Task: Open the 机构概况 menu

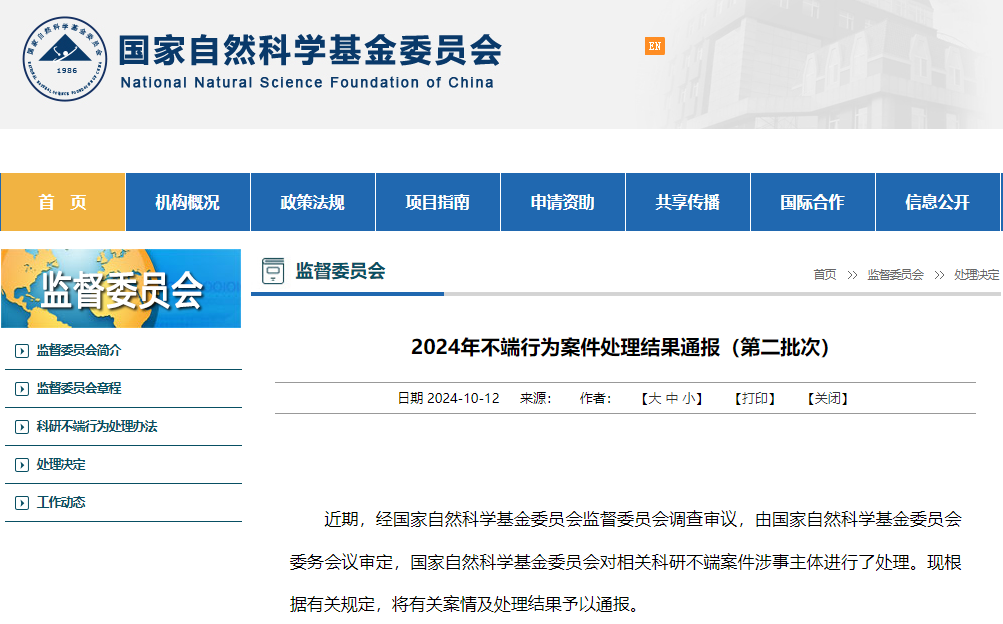Action: pyautogui.click(x=188, y=202)
